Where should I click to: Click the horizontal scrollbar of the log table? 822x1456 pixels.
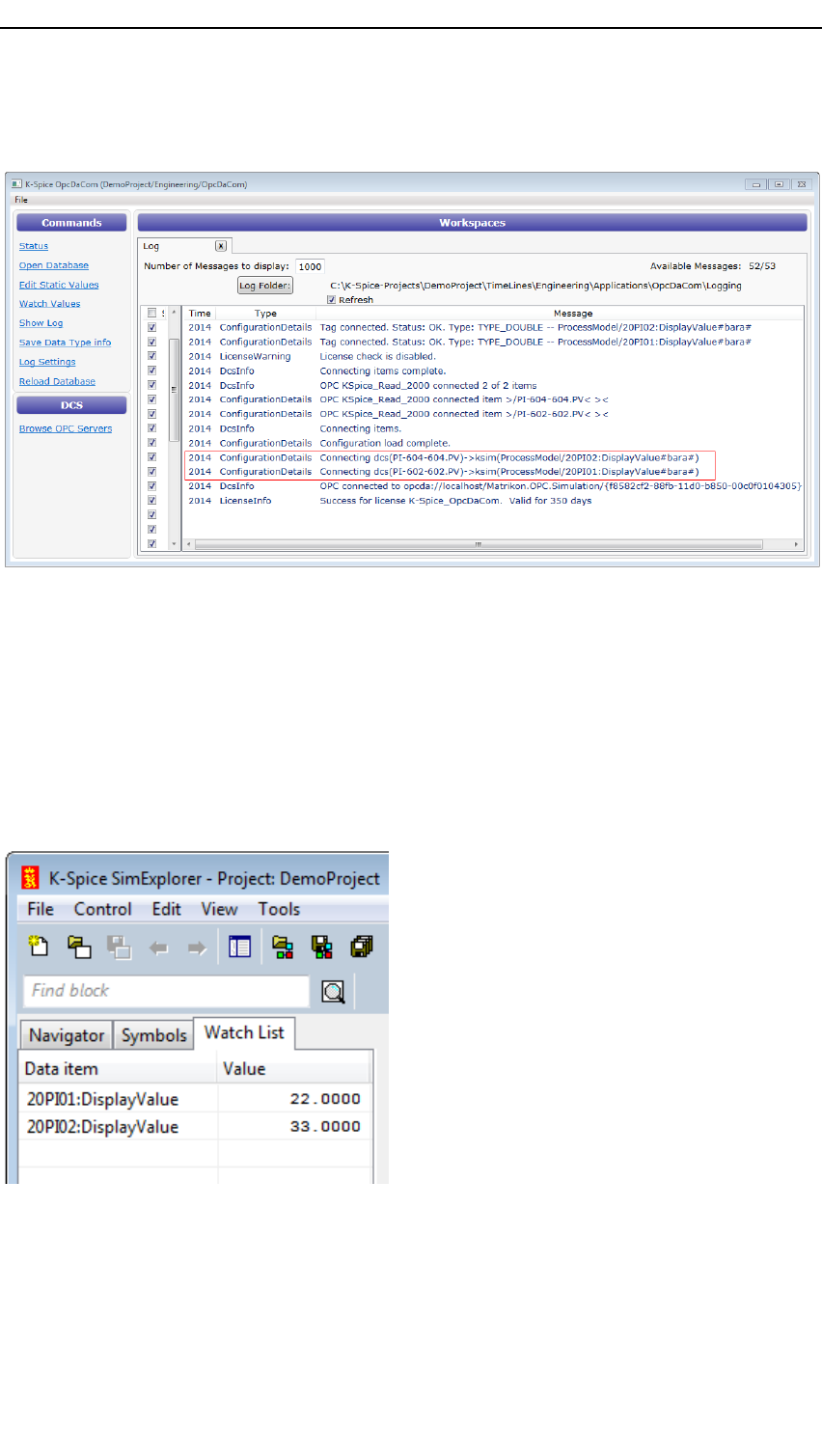[x=478, y=544]
